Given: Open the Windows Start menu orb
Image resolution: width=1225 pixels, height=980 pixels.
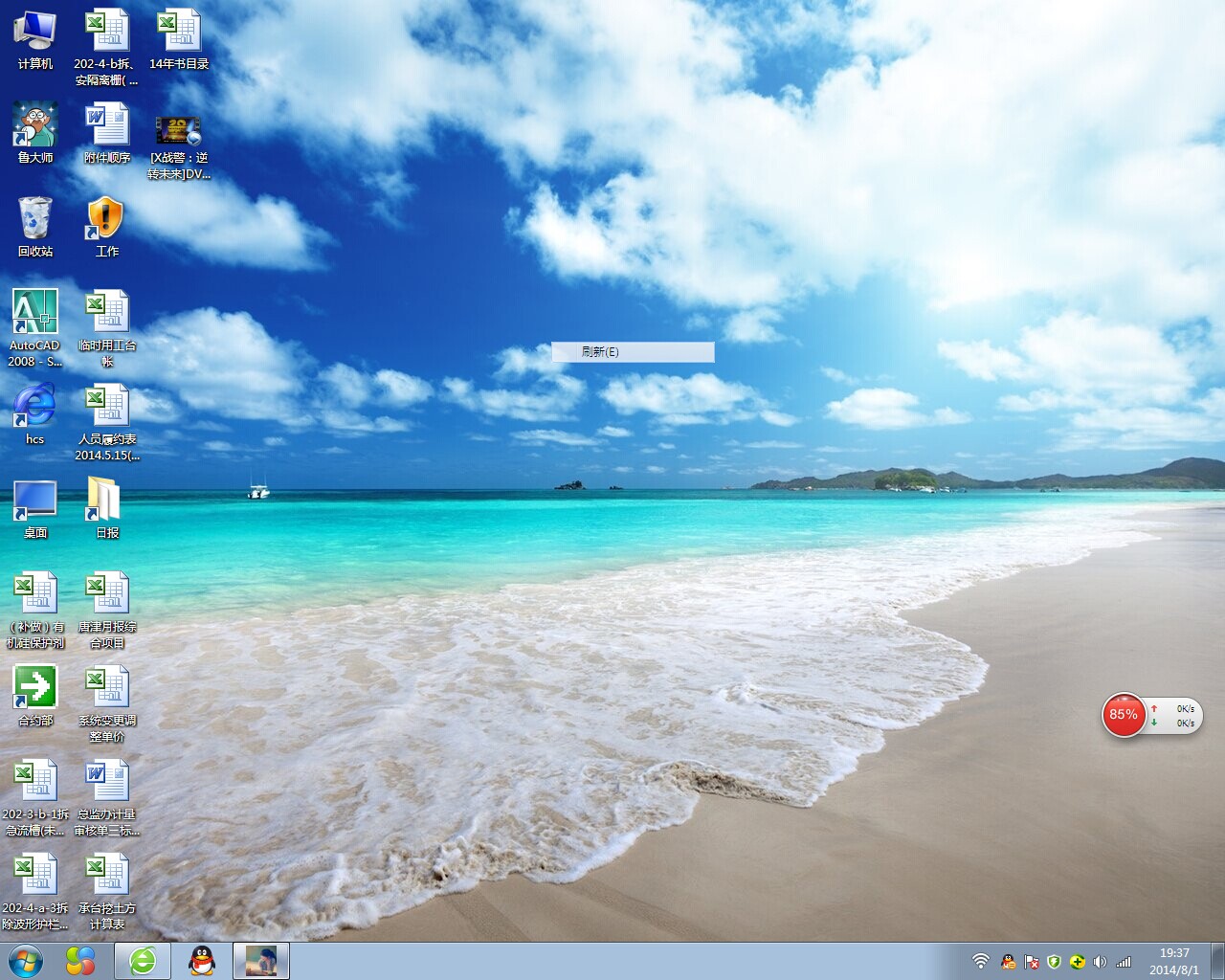Looking at the screenshot, I should click(x=26, y=961).
